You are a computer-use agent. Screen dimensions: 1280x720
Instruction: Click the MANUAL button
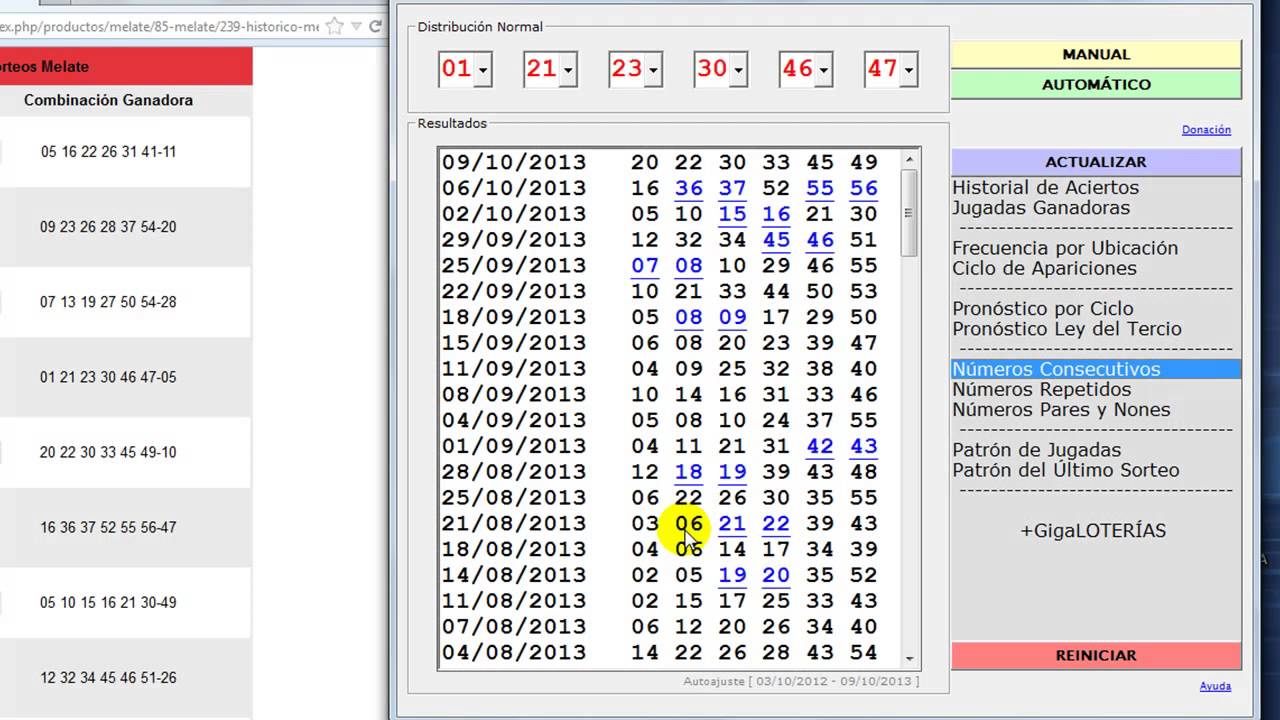tap(1096, 54)
